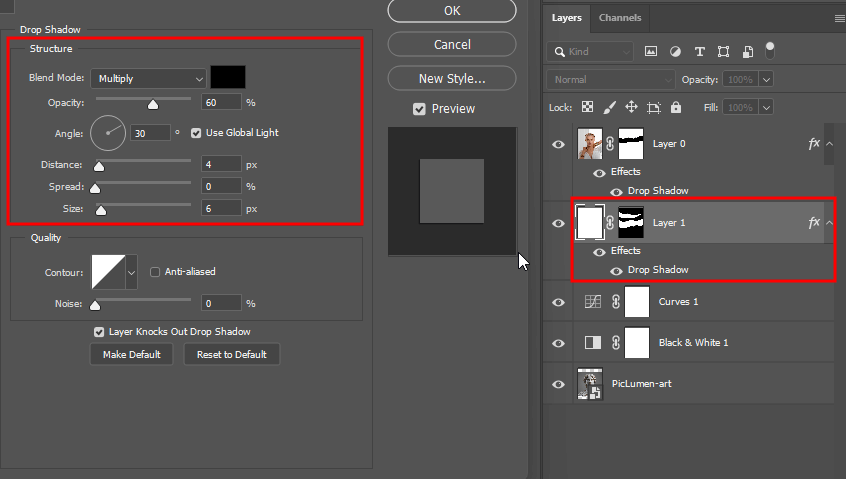Image resolution: width=846 pixels, height=479 pixels.
Task: Click the Noise slider handle
Action: click(95, 305)
